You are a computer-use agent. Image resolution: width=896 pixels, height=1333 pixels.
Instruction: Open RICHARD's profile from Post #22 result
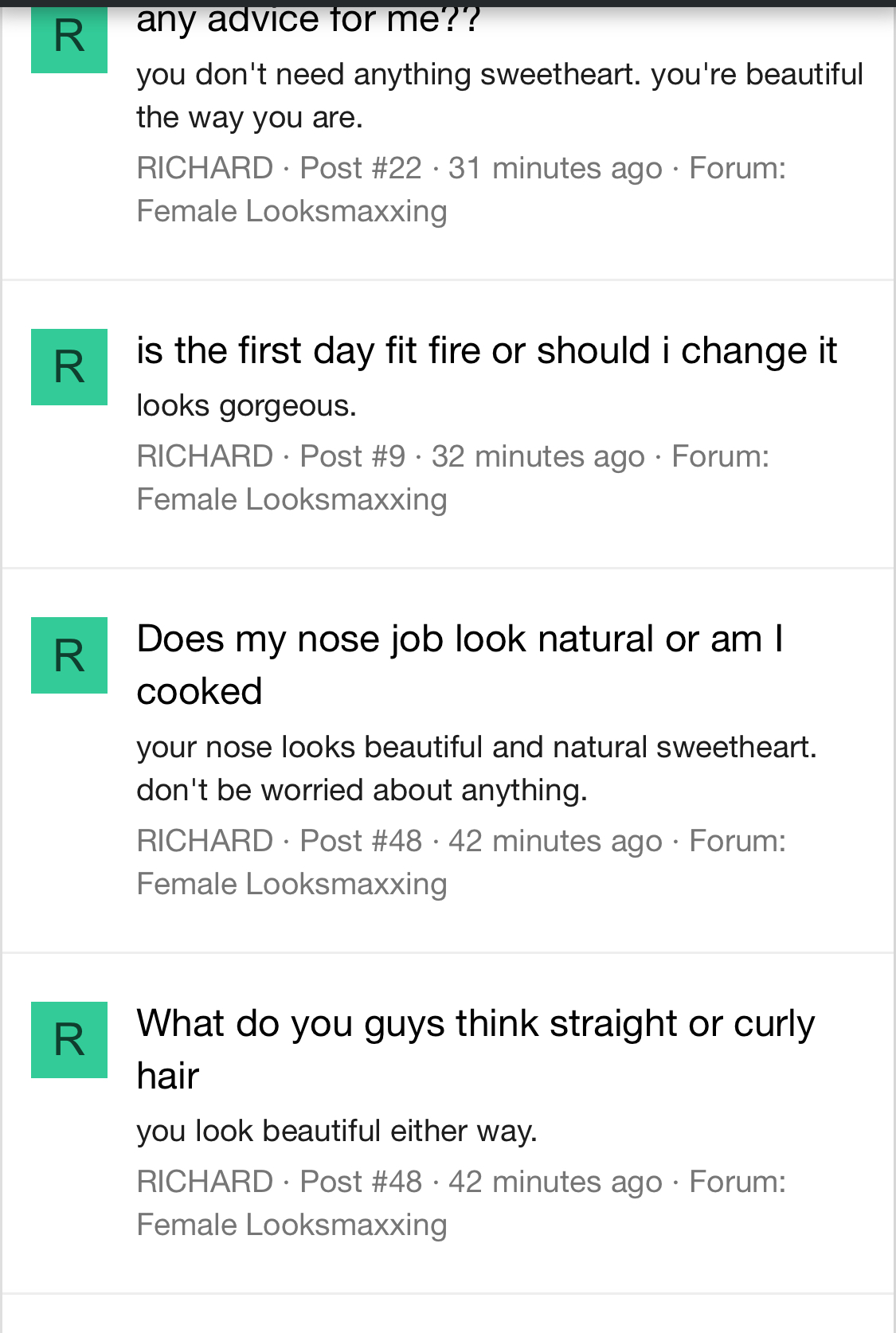[x=205, y=169]
